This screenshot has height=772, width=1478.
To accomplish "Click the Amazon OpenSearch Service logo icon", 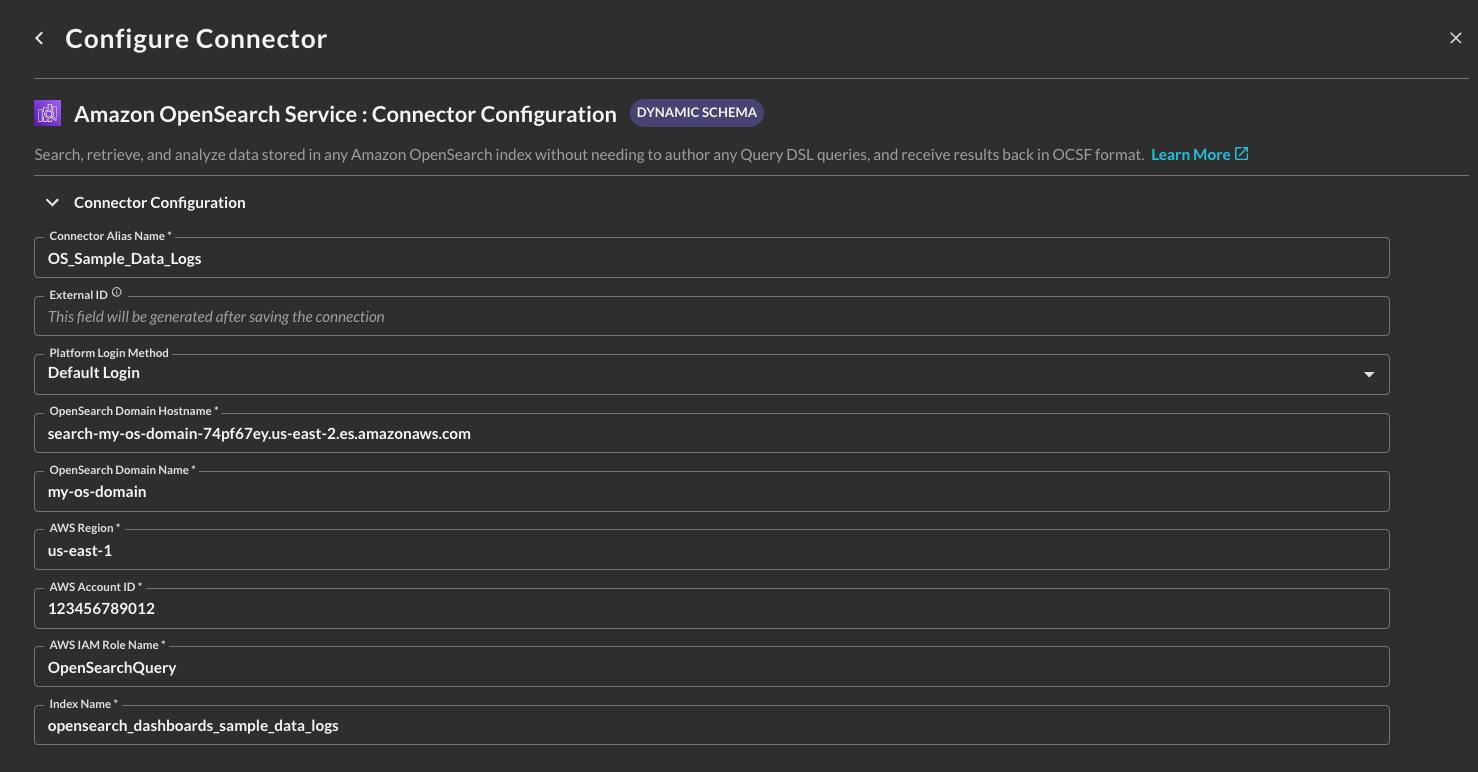I will (x=47, y=113).
